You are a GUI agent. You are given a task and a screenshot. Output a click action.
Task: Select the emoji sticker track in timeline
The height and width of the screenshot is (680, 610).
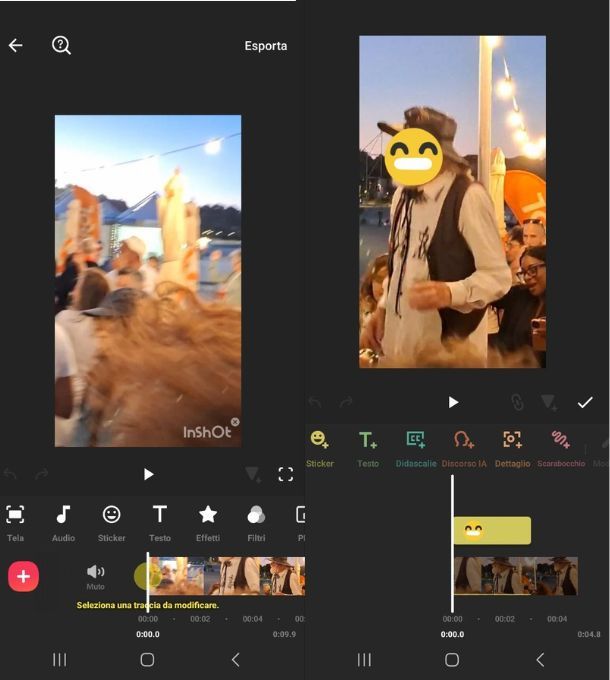point(492,530)
